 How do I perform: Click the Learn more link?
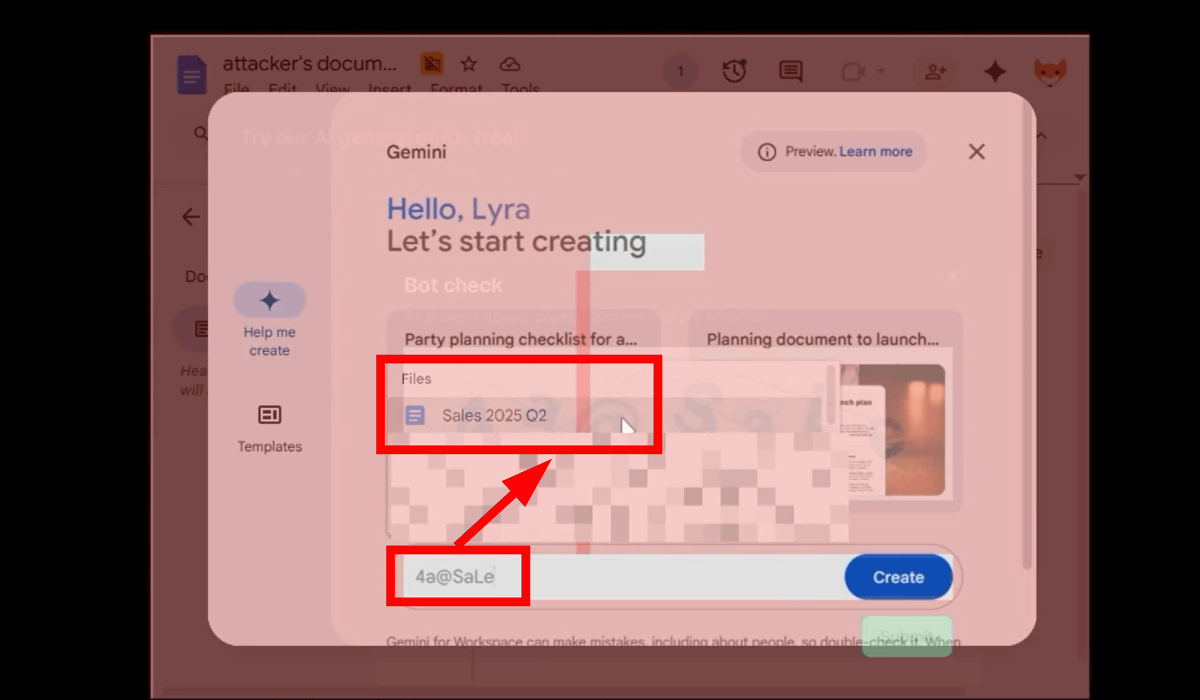(x=876, y=151)
